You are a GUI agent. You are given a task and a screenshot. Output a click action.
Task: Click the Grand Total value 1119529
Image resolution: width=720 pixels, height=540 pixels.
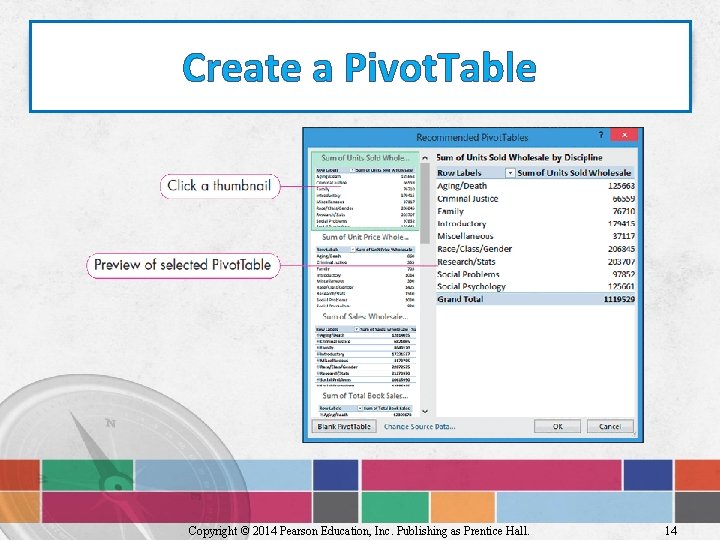coord(619,299)
